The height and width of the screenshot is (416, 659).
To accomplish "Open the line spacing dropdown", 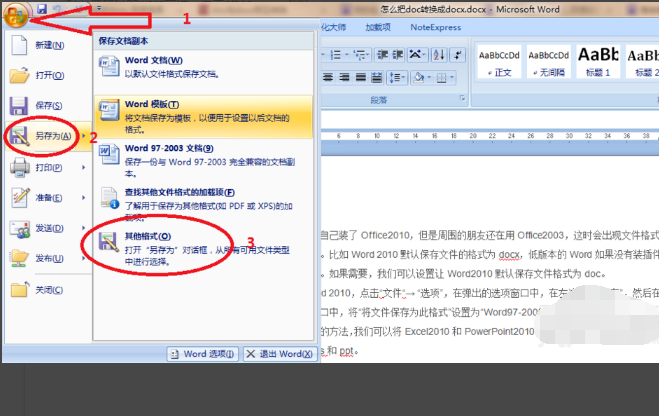I will pos(397,77).
